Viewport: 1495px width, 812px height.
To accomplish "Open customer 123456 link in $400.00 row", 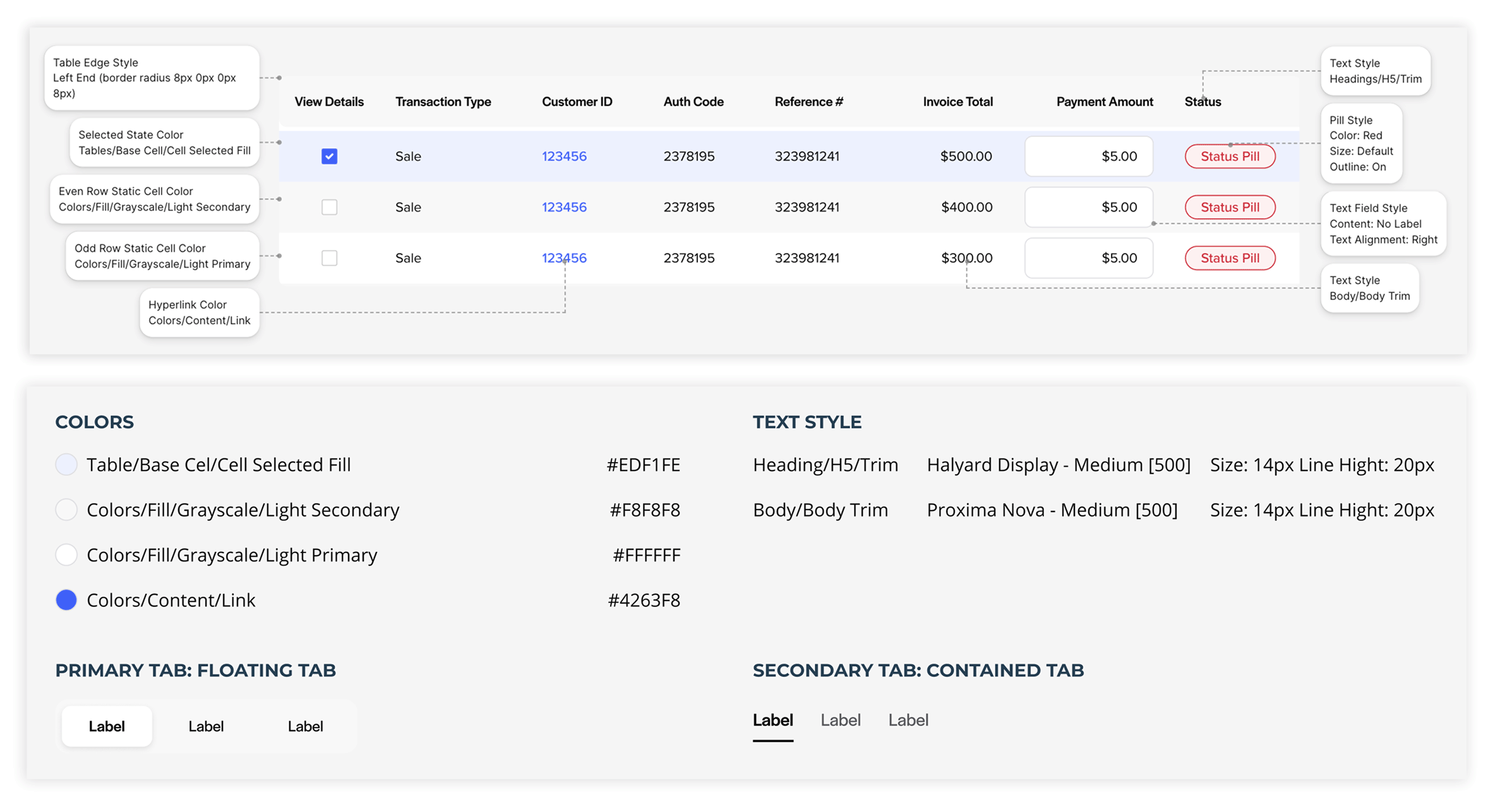I will pos(564,207).
